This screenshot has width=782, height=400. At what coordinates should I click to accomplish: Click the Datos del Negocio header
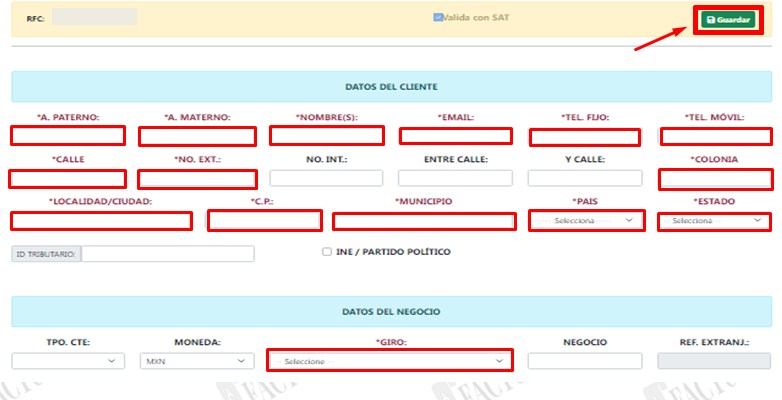[391, 312]
